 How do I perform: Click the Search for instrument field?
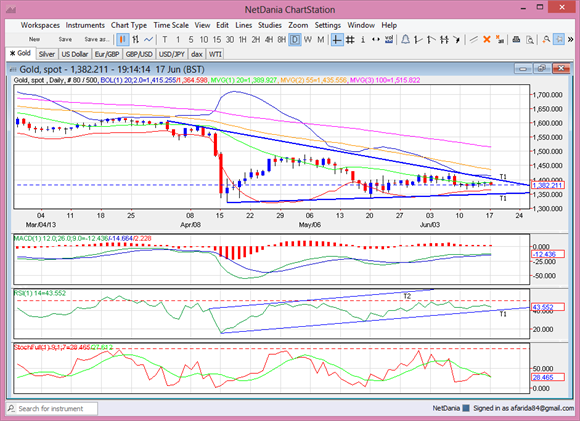pyautogui.click(x=52, y=408)
